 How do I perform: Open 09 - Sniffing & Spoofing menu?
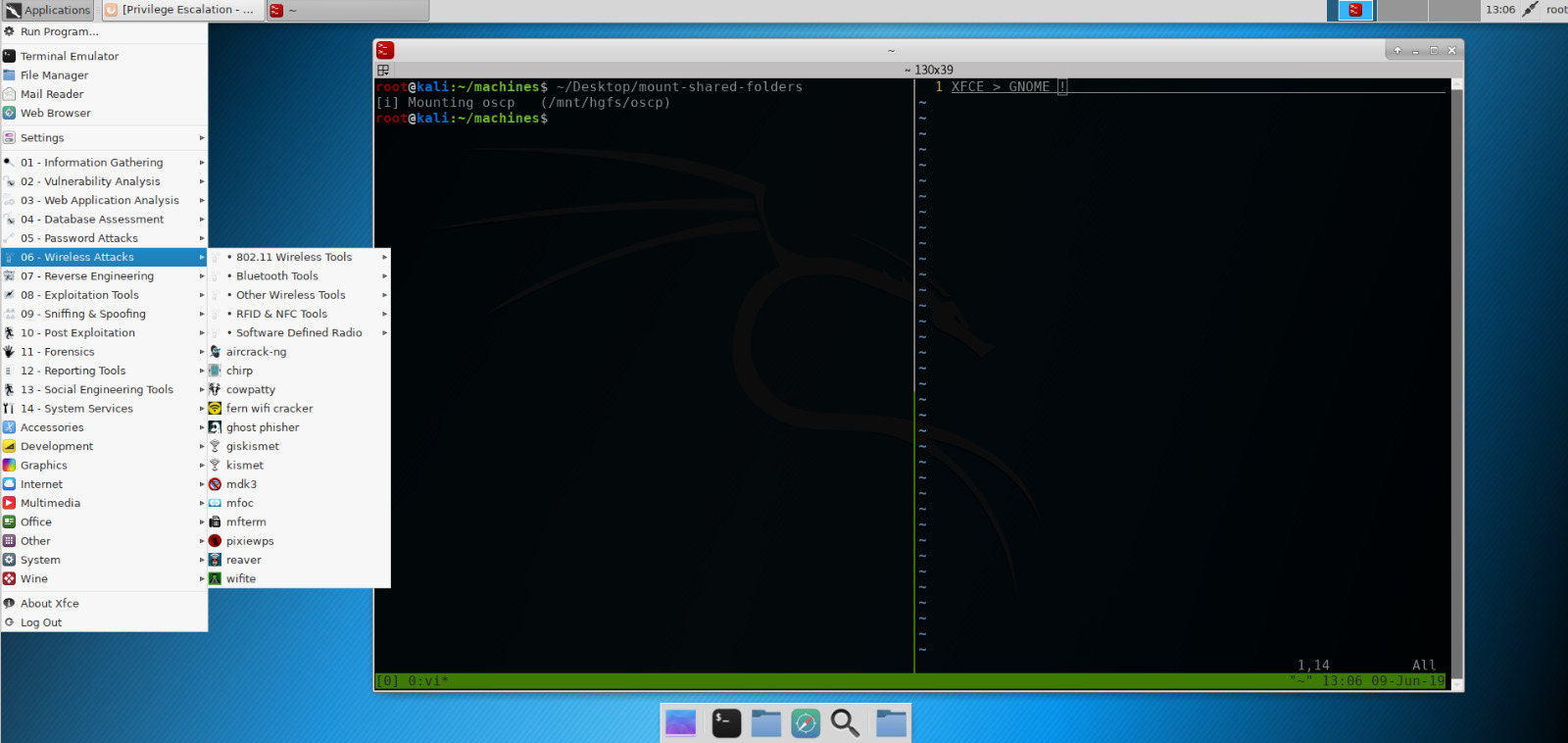104,314
